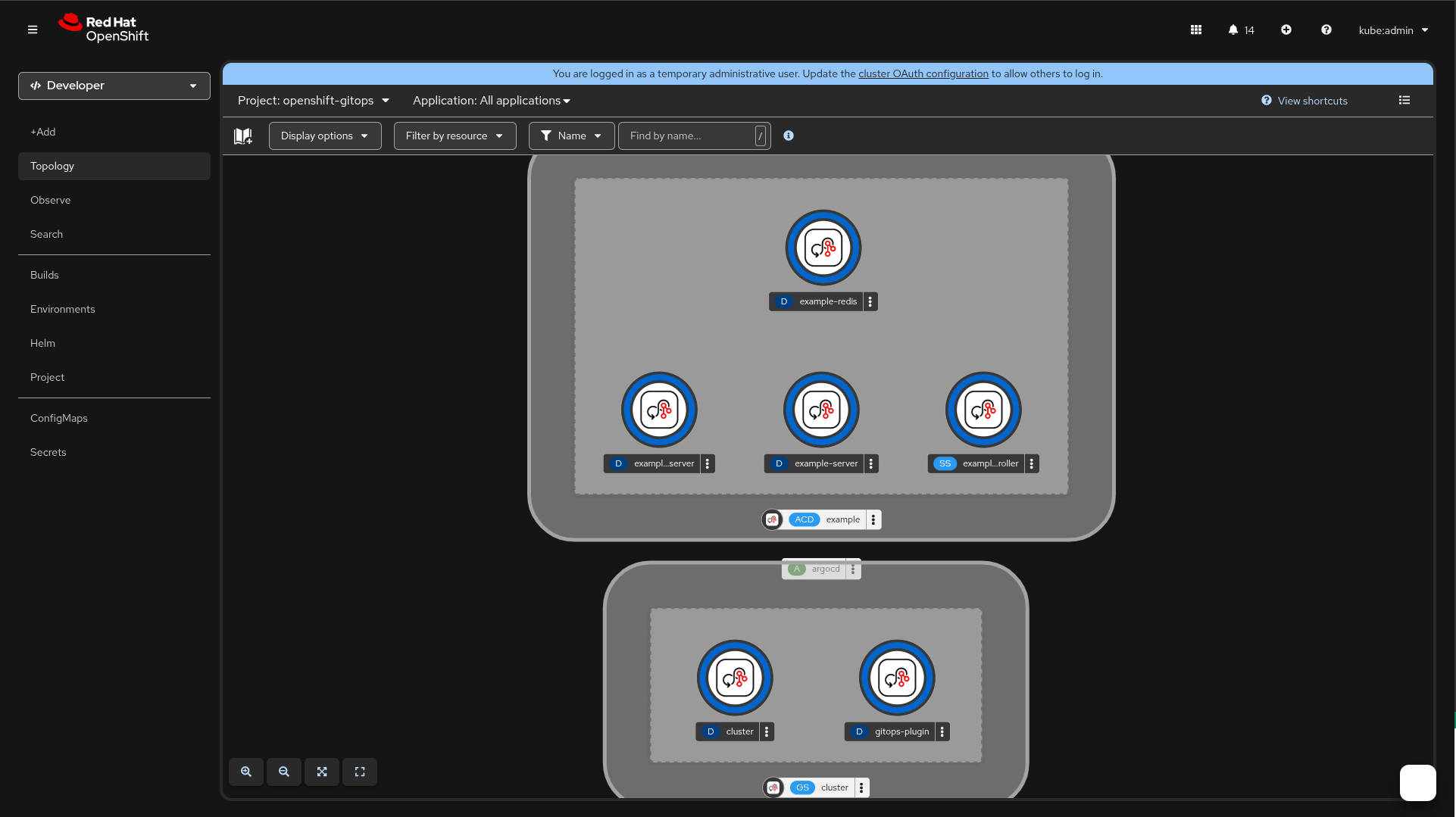This screenshot has width=1456, height=817.
Task: Open kebab menu for example-redis
Action: [x=870, y=301]
